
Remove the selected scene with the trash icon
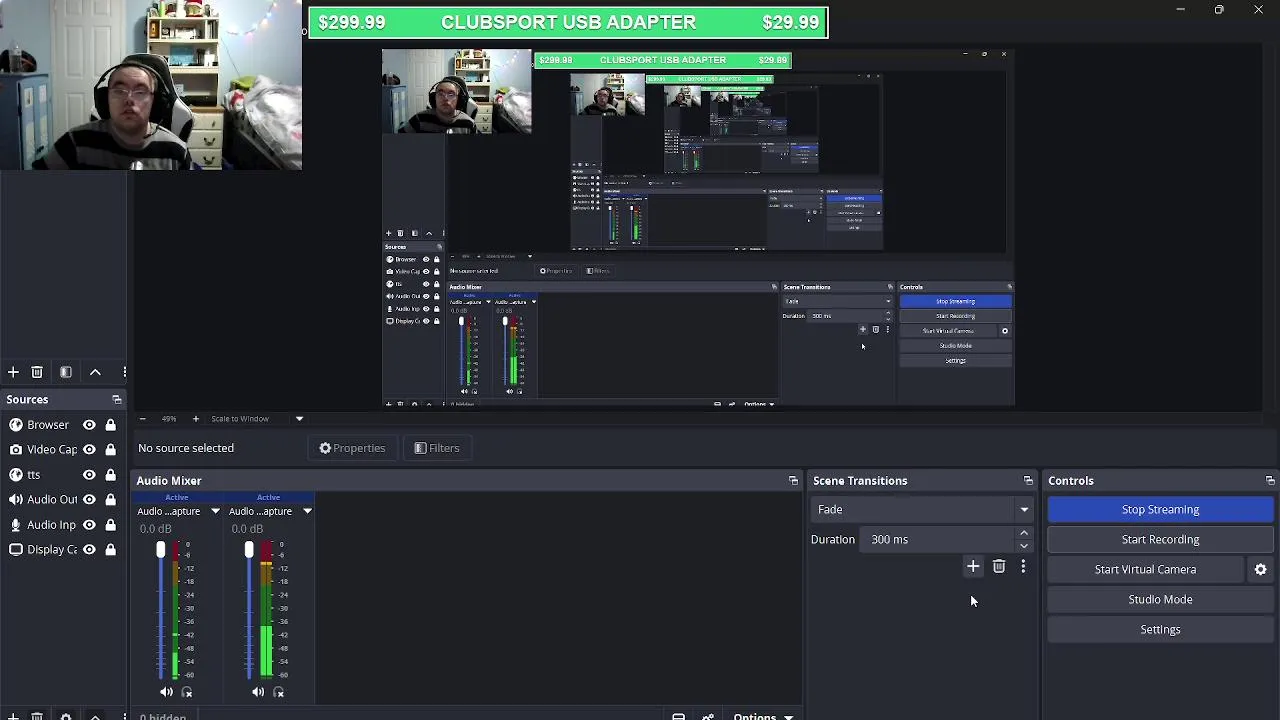coord(37,372)
